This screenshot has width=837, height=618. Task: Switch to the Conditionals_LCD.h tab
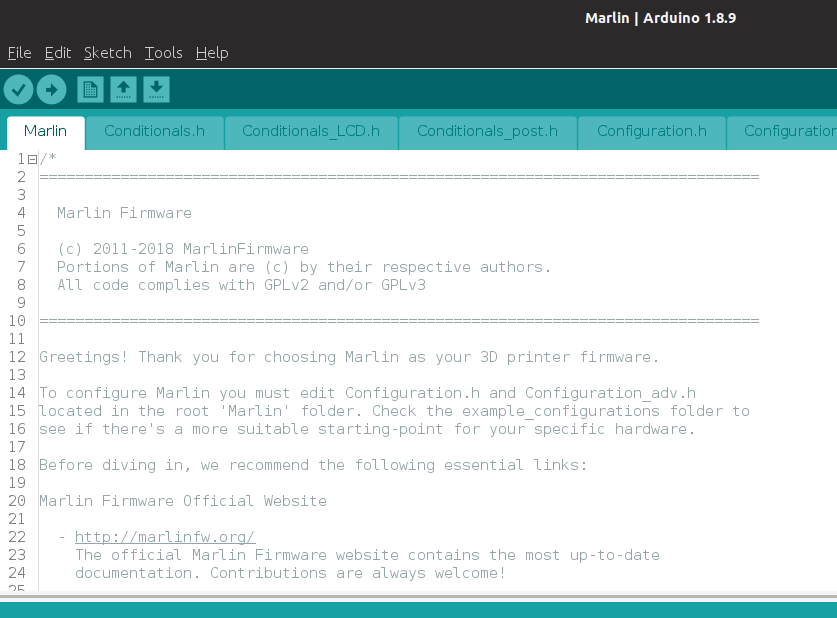pyautogui.click(x=311, y=131)
